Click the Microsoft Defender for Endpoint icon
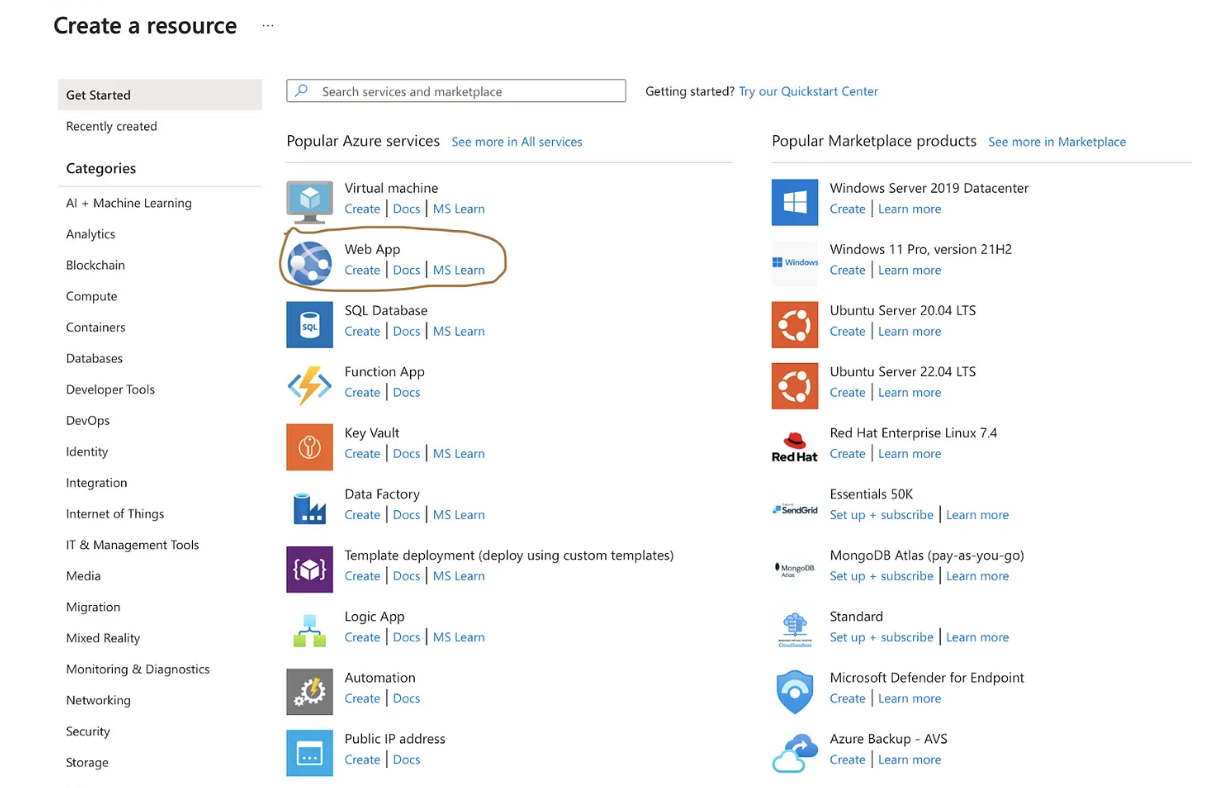1218x788 pixels. (x=794, y=692)
